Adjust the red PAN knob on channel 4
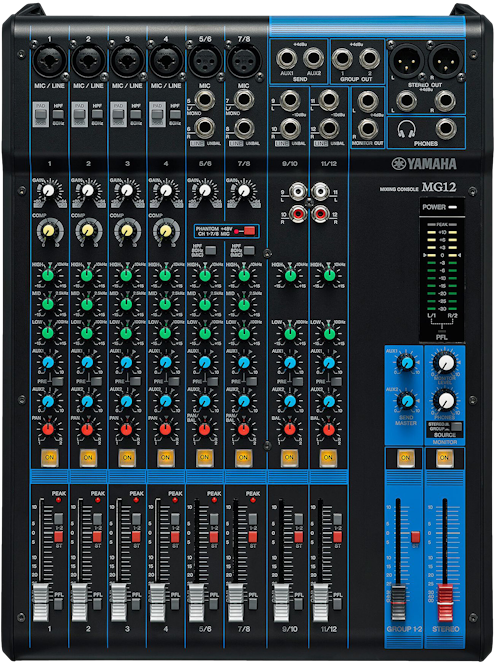 [x=165, y=430]
